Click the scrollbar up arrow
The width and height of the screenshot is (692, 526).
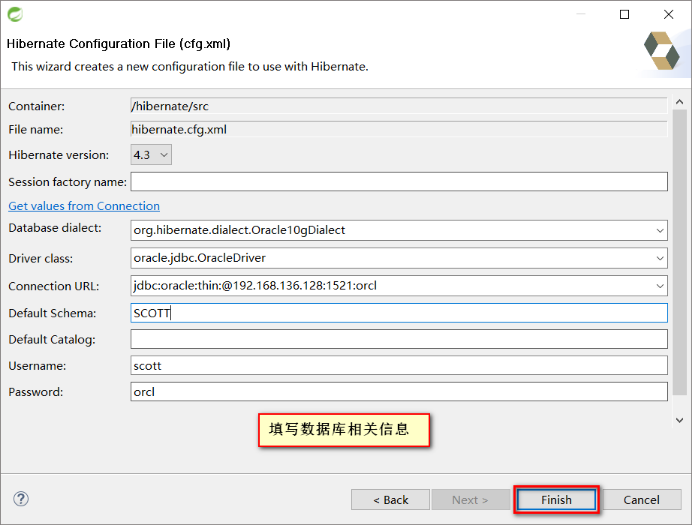[x=680, y=102]
